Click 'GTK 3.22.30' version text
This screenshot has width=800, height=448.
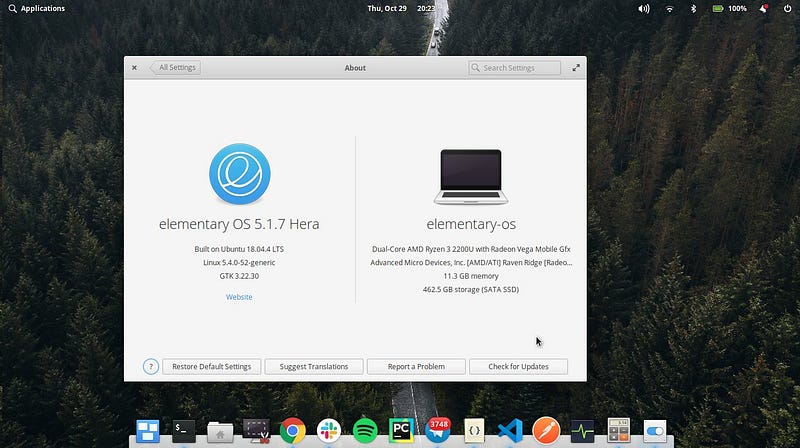[x=239, y=276]
